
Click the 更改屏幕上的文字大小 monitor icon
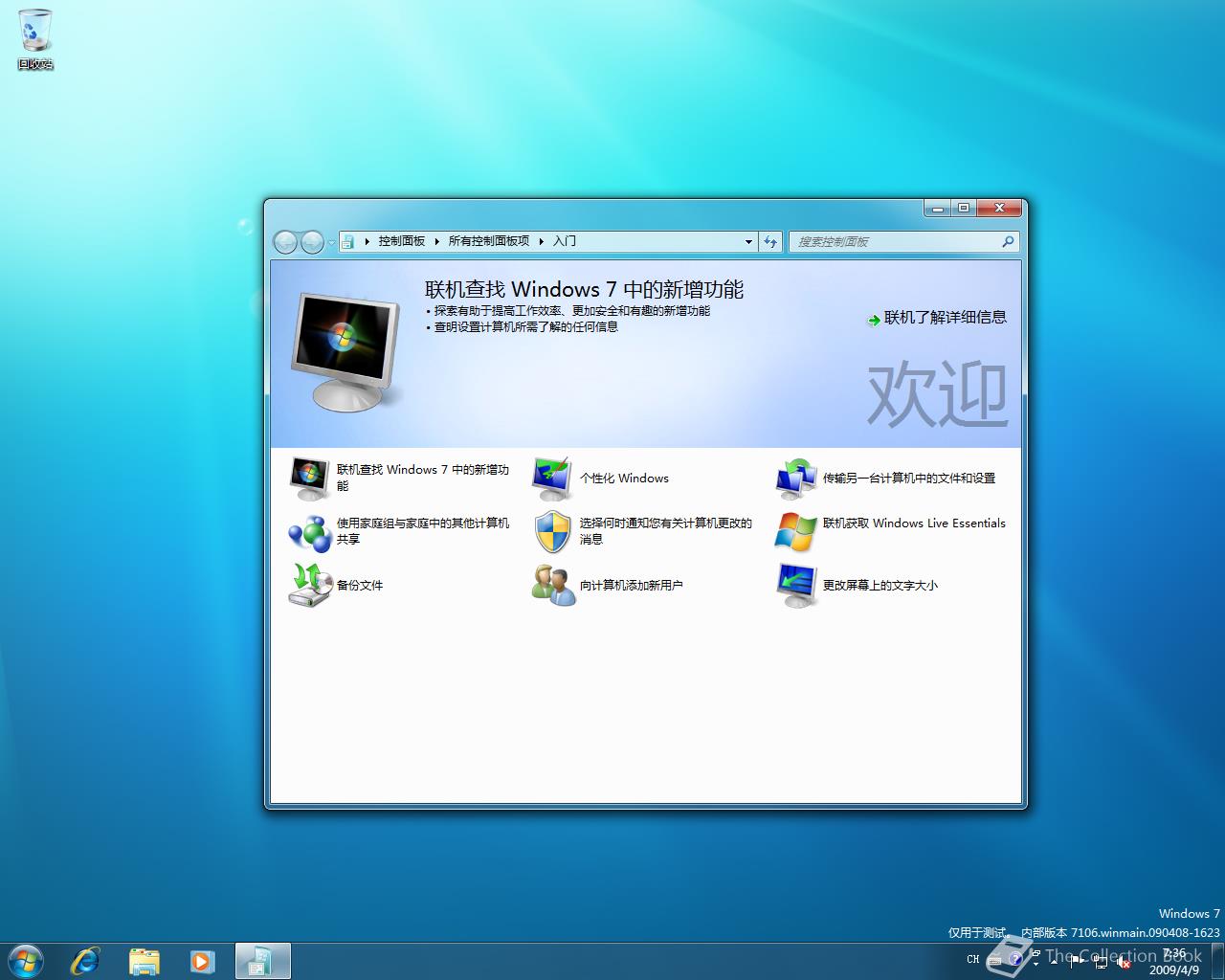tap(795, 585)
